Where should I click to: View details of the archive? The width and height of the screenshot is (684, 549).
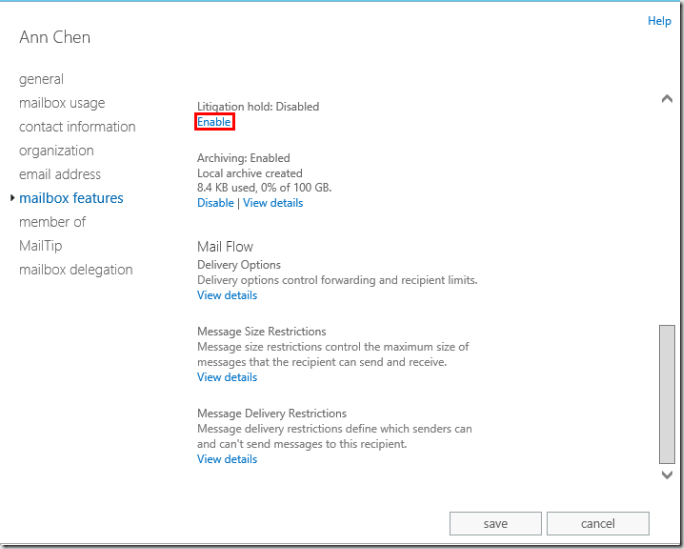(273, 203)
